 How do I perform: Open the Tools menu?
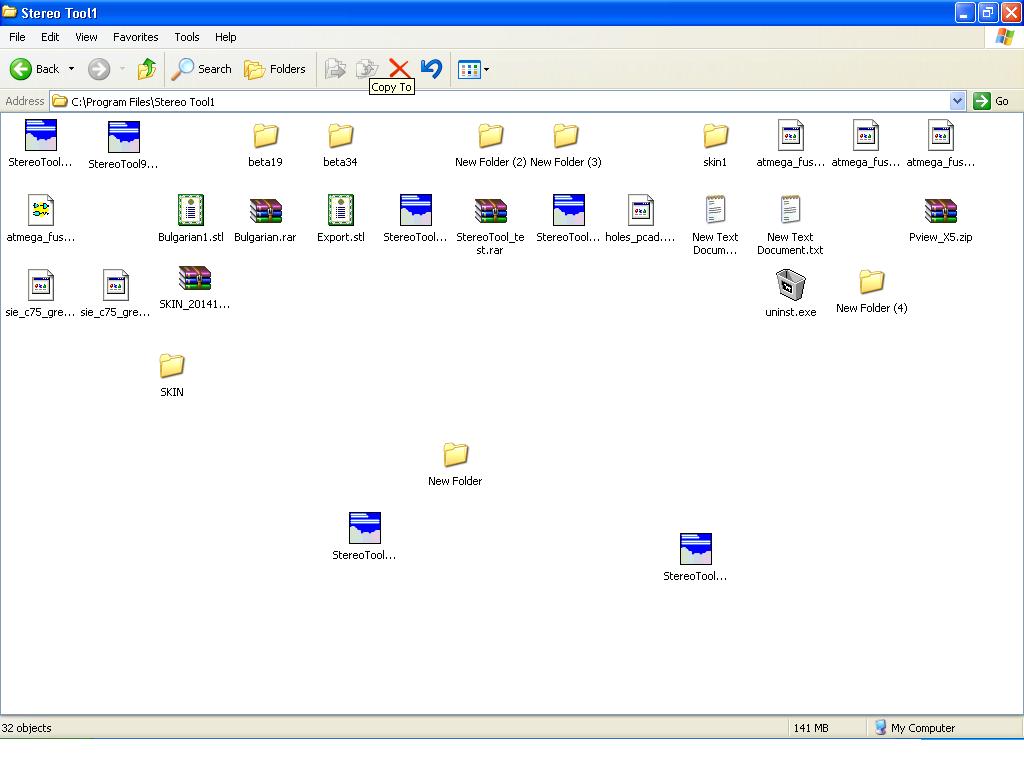point(187,37)
